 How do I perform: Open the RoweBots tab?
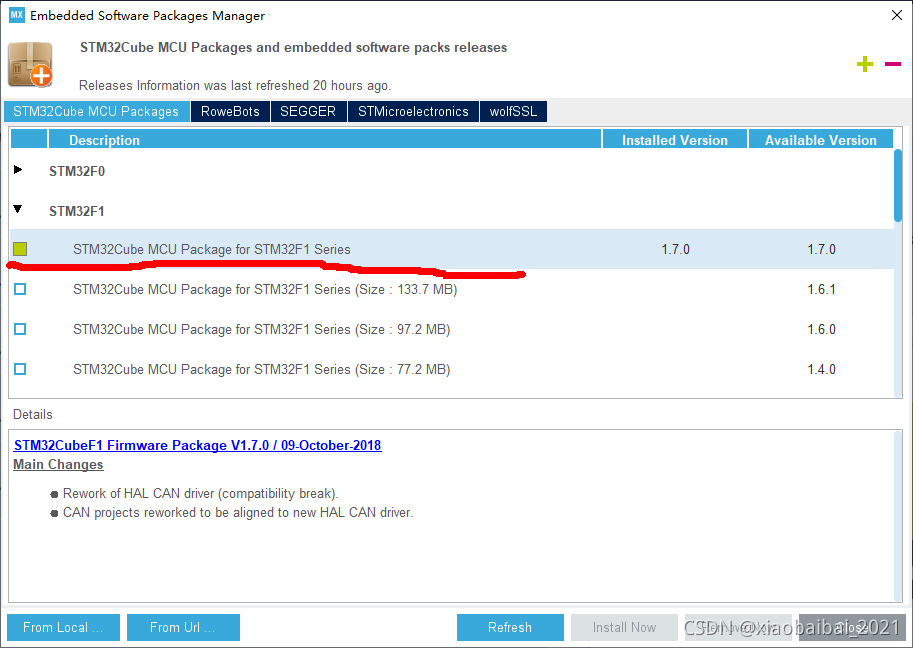pyautogui.click(x=231, y=111)
